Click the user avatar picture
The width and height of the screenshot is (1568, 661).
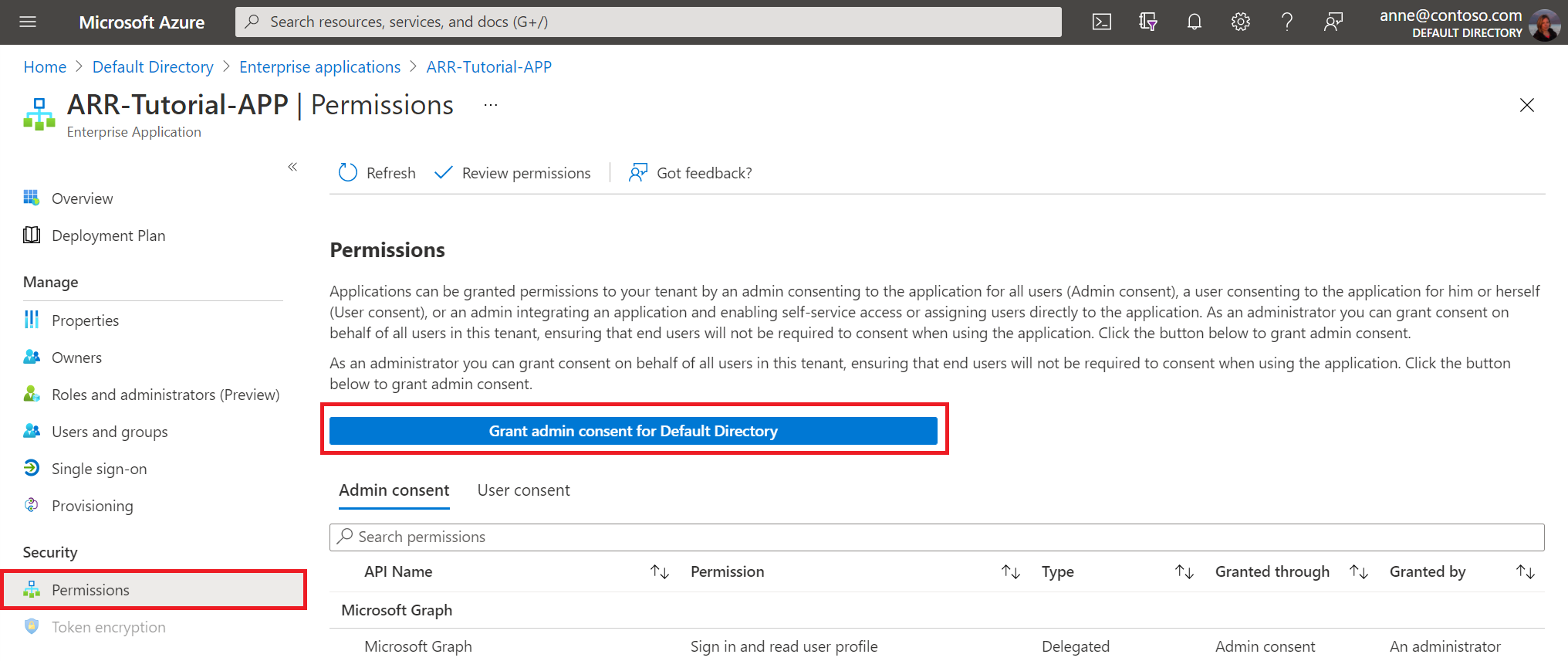click(1545, 25)
